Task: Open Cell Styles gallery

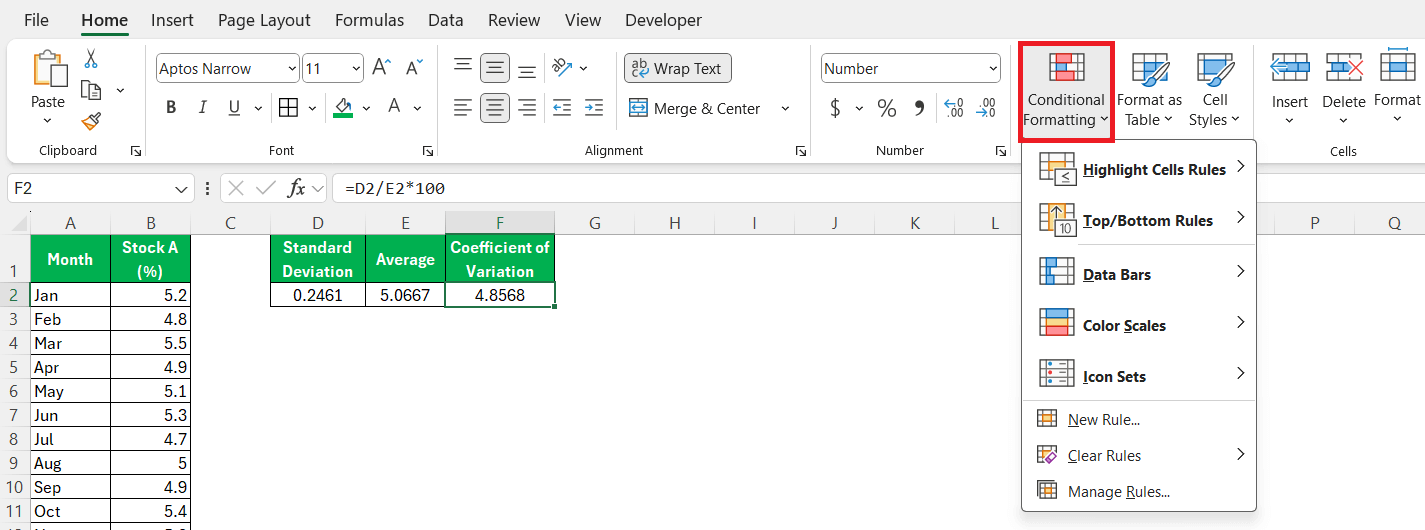Action: pyautogui.click(x=1215, y=90)
